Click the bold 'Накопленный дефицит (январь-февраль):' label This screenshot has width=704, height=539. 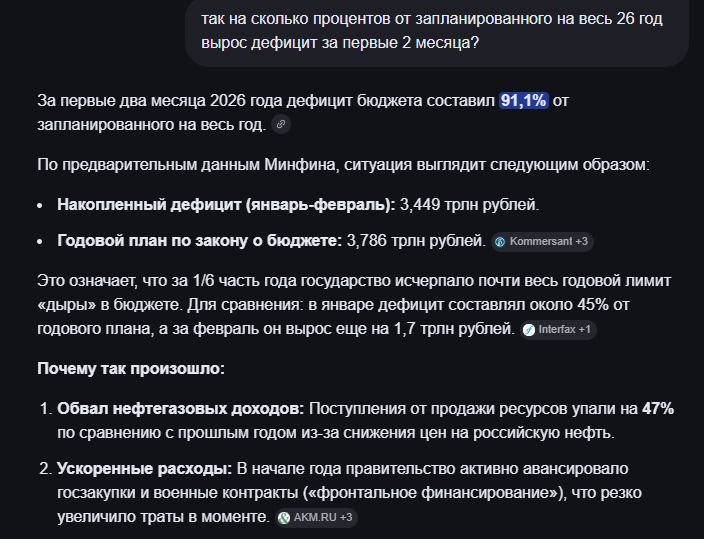(x=226, y=204)
